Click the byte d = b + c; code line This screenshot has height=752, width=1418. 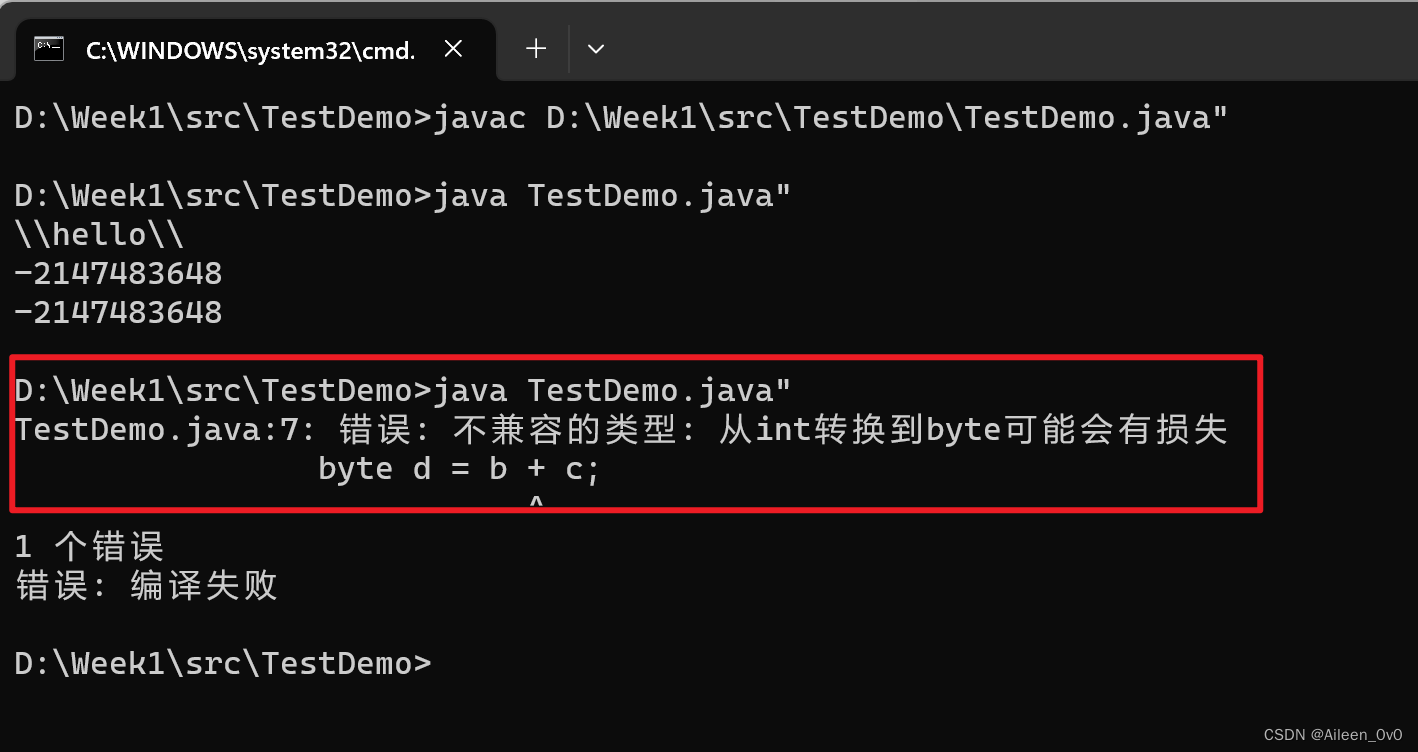458,468
